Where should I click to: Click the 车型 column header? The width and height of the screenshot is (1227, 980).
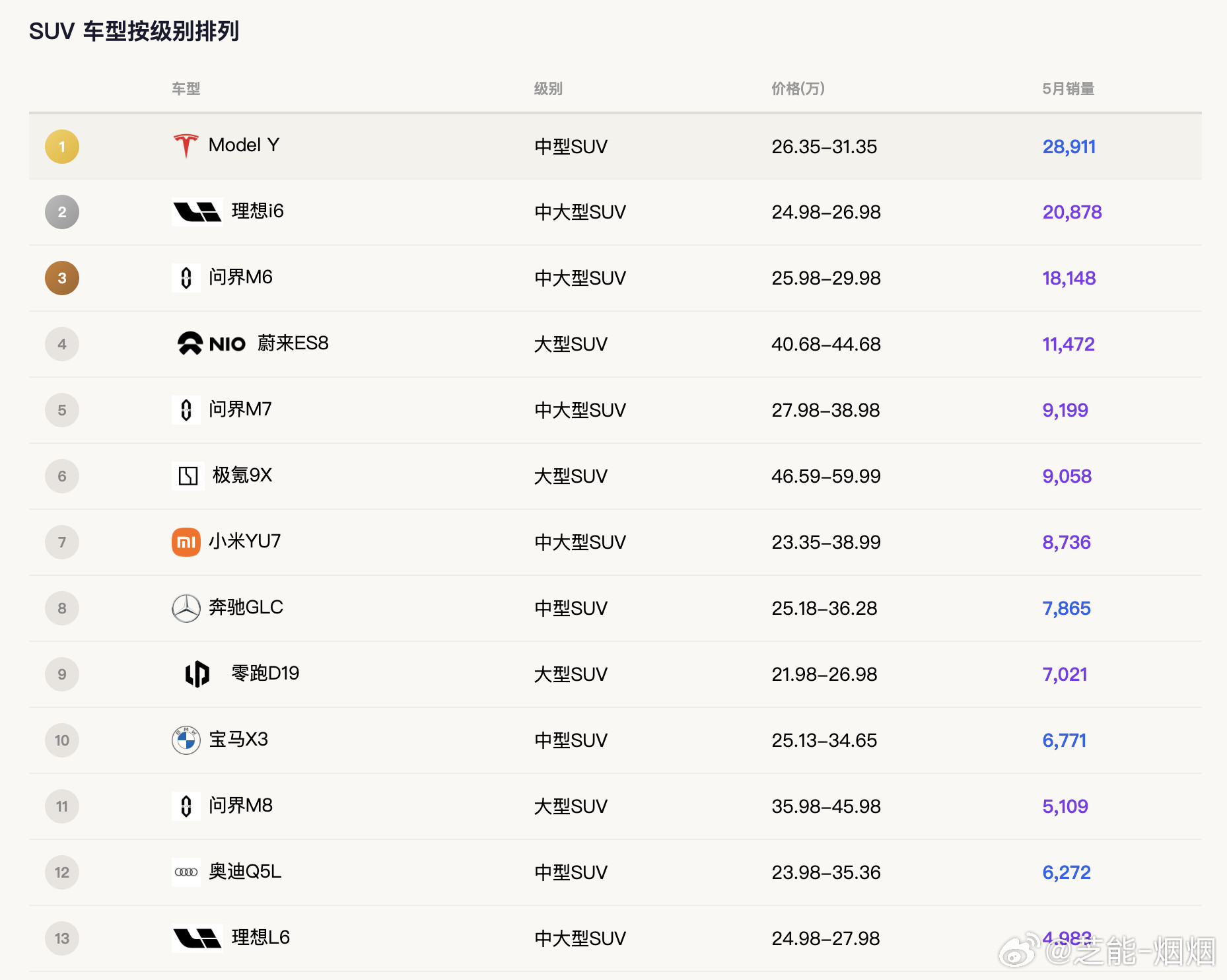point(186,88)
